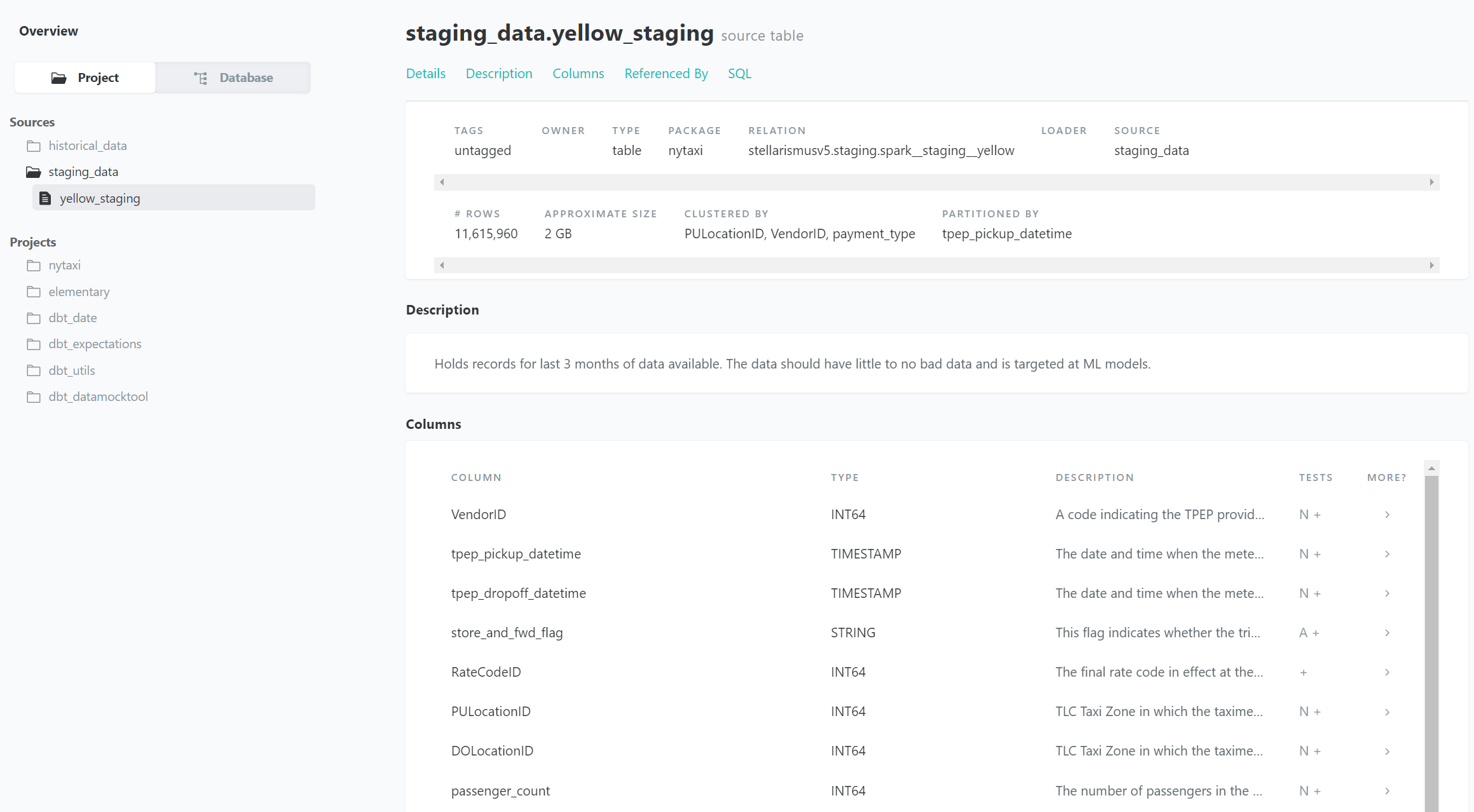
Task: Toggle the elementary project folder
Action: [x=79, y=291]
